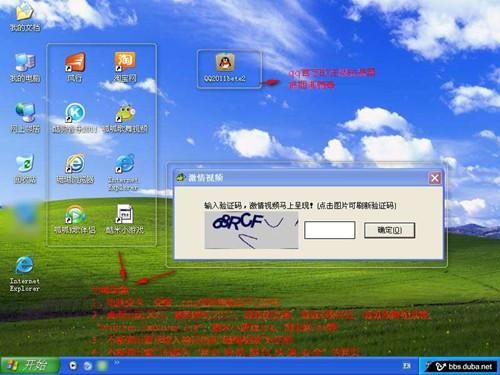
Task: Launch the green play media player shortcut
Action: (x=75, y=215)
